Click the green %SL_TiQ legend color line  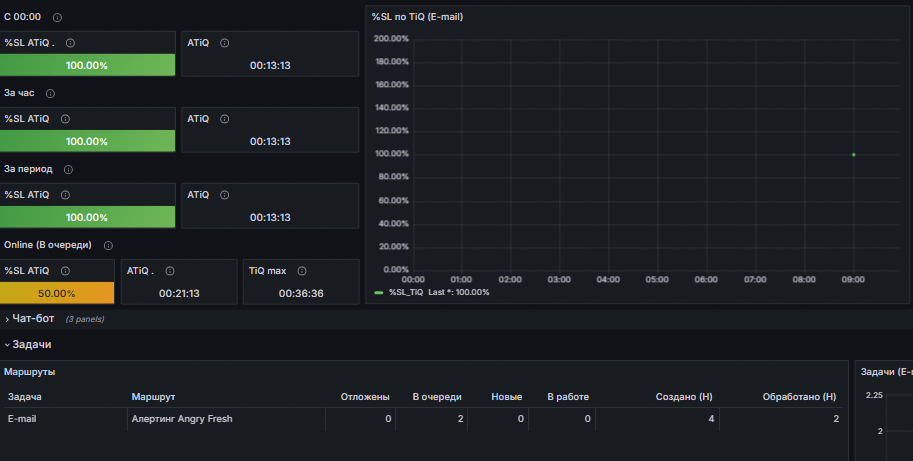(x=378, y=293)
